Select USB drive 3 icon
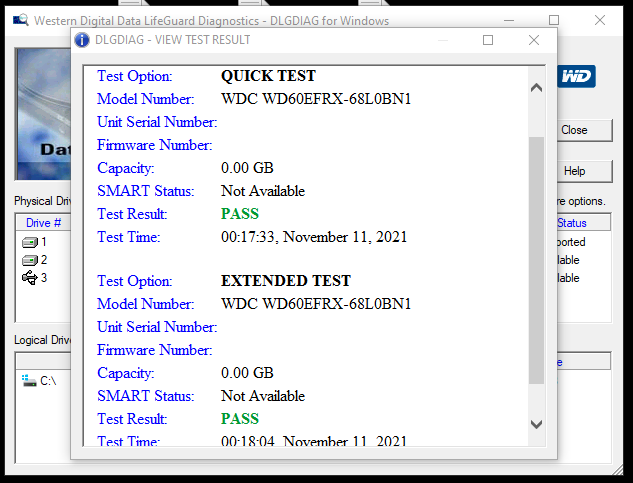Viewport: 633px width, 483px height. 29,278
